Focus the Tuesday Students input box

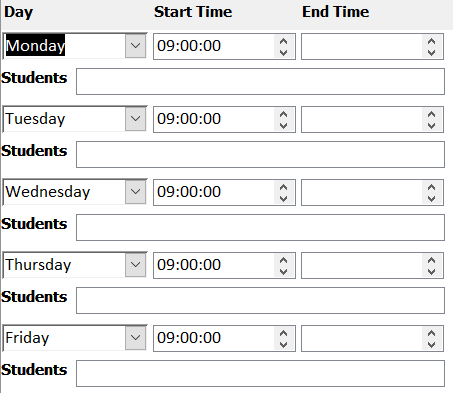(x=260, y=154)
